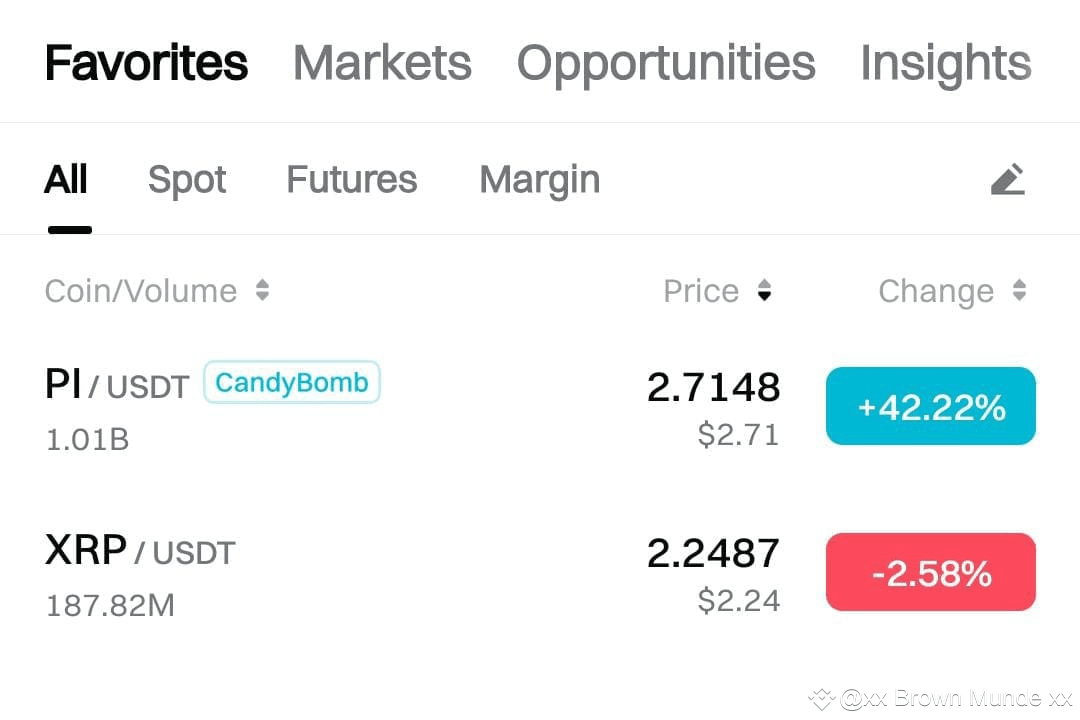This screenshot has width=1080, height=720.
Task: Filter by Margin
Action: 539,180
